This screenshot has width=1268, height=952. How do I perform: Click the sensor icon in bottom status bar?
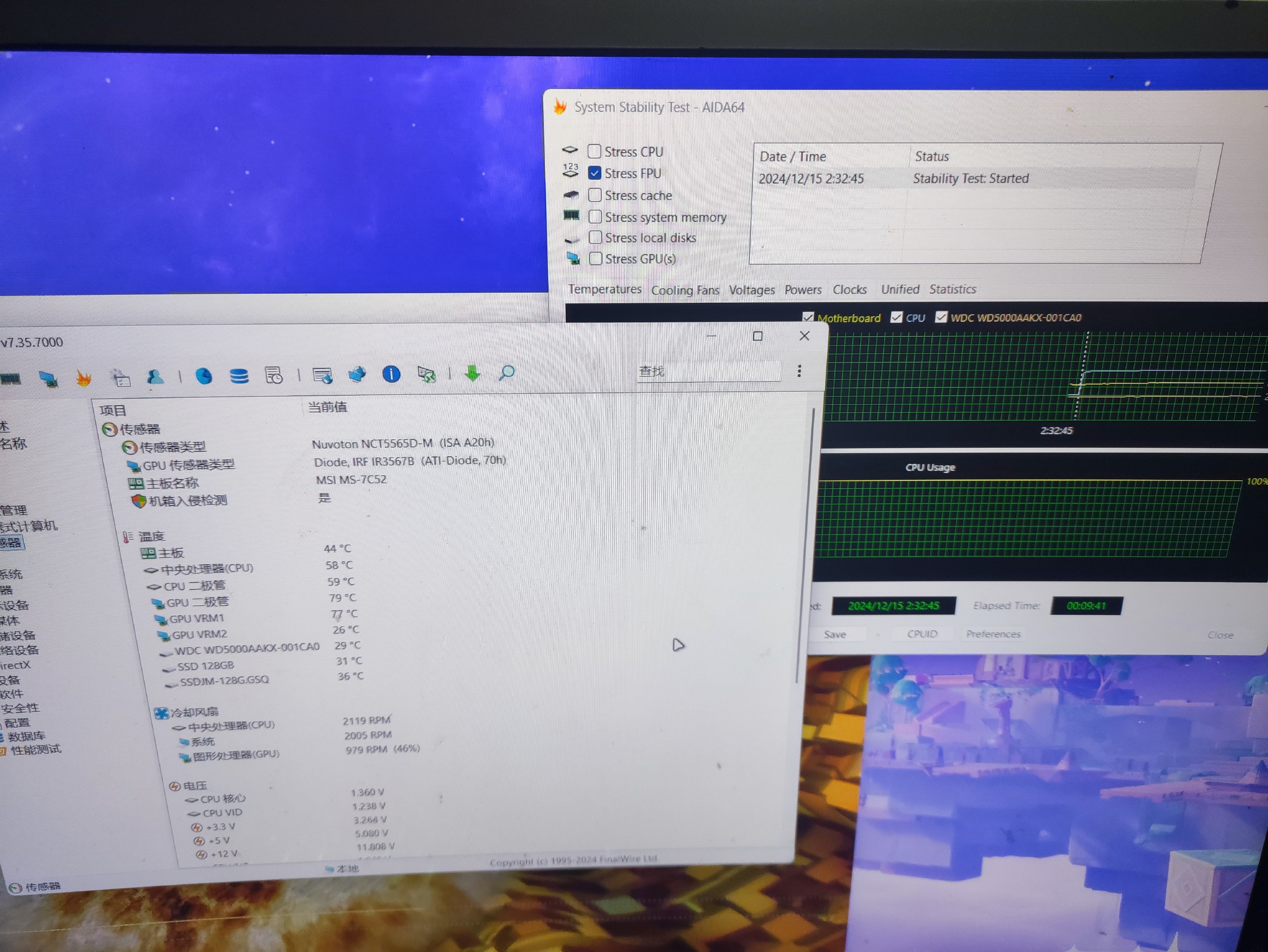(x=16, y=888)
